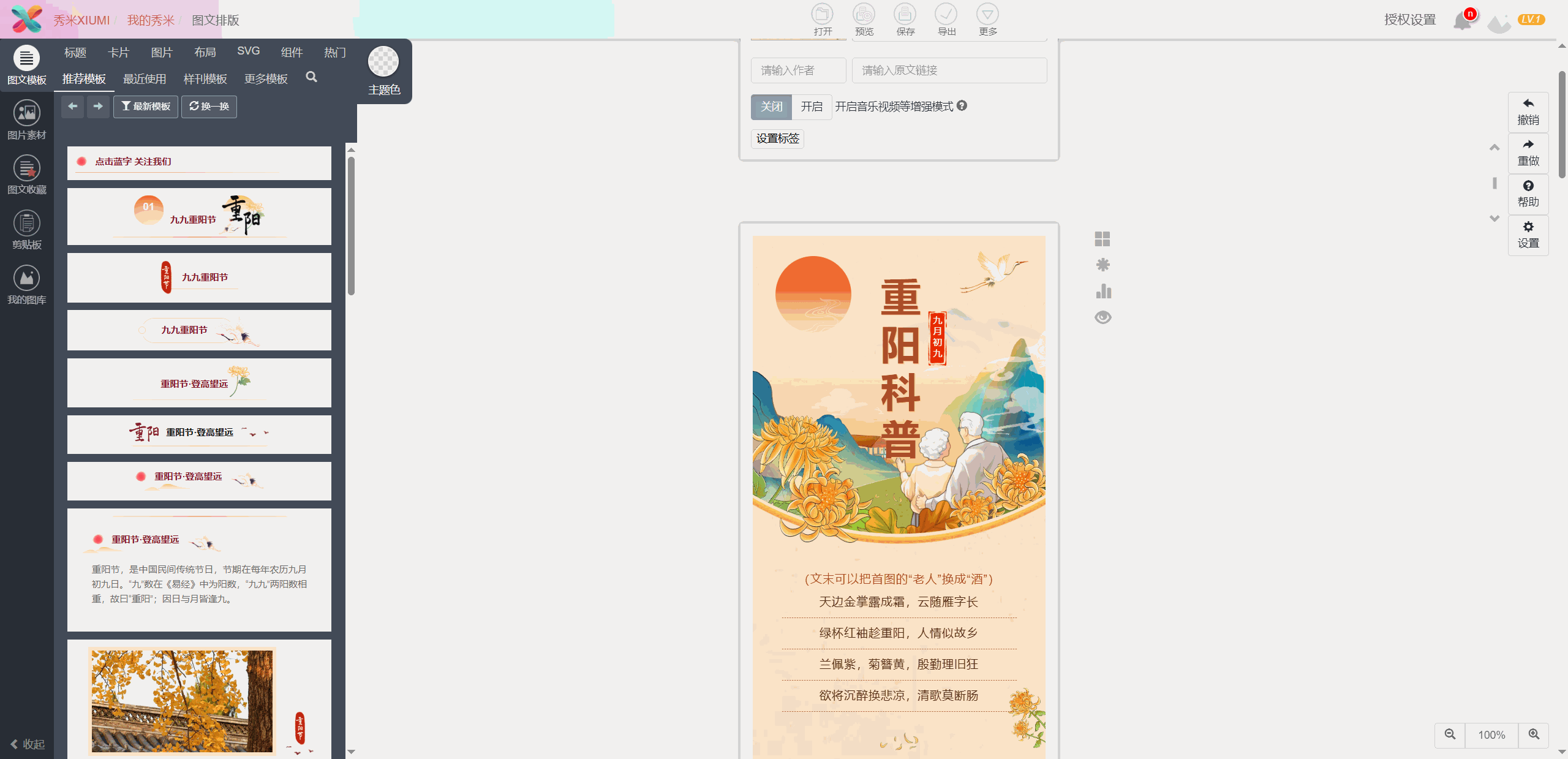The height and width of the screenshot is (759, 1568).
Task: Open the 更多 dropdown in the top toolbar
Action: pyautogui.click(x=987, y=20)
